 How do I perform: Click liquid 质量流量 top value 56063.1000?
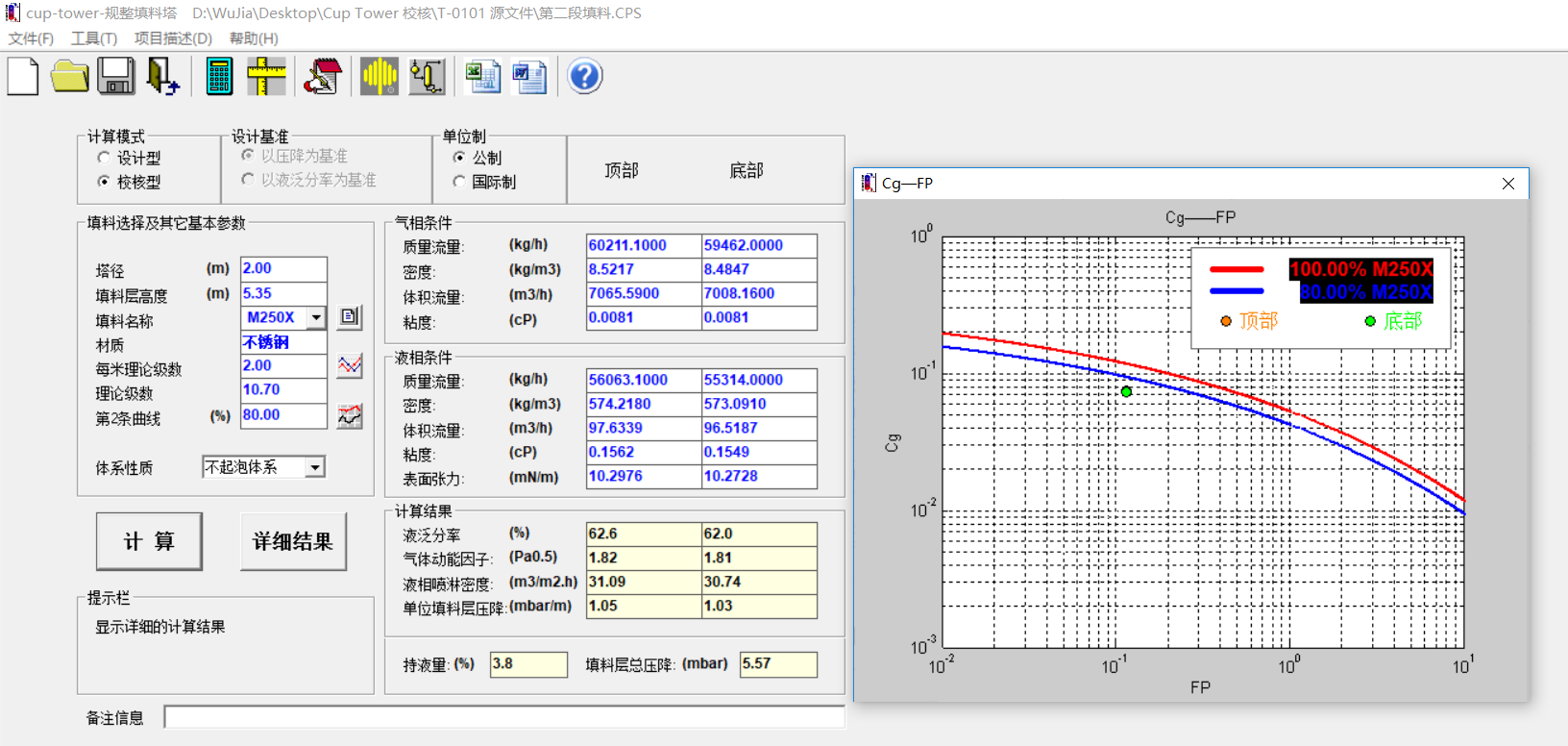click(x=644, y=380)
